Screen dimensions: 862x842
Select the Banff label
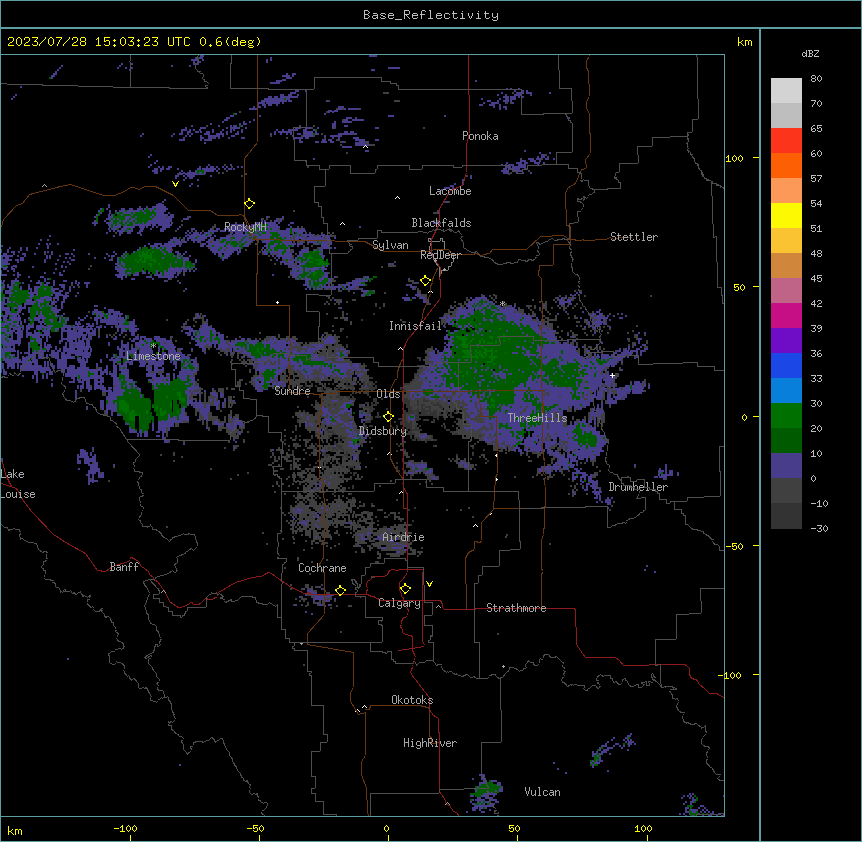124,567
